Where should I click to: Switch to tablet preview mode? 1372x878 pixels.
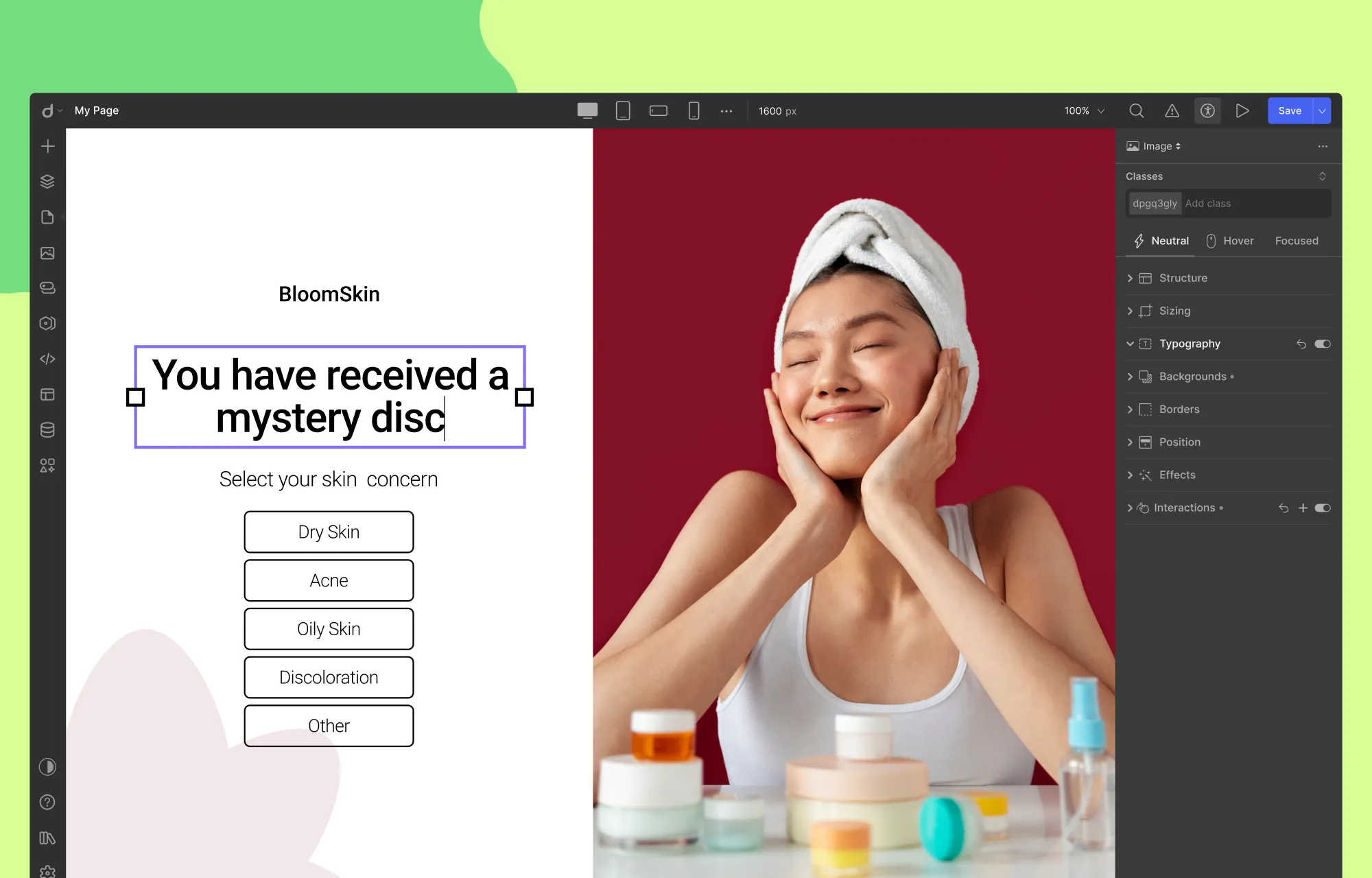(623, 110)
